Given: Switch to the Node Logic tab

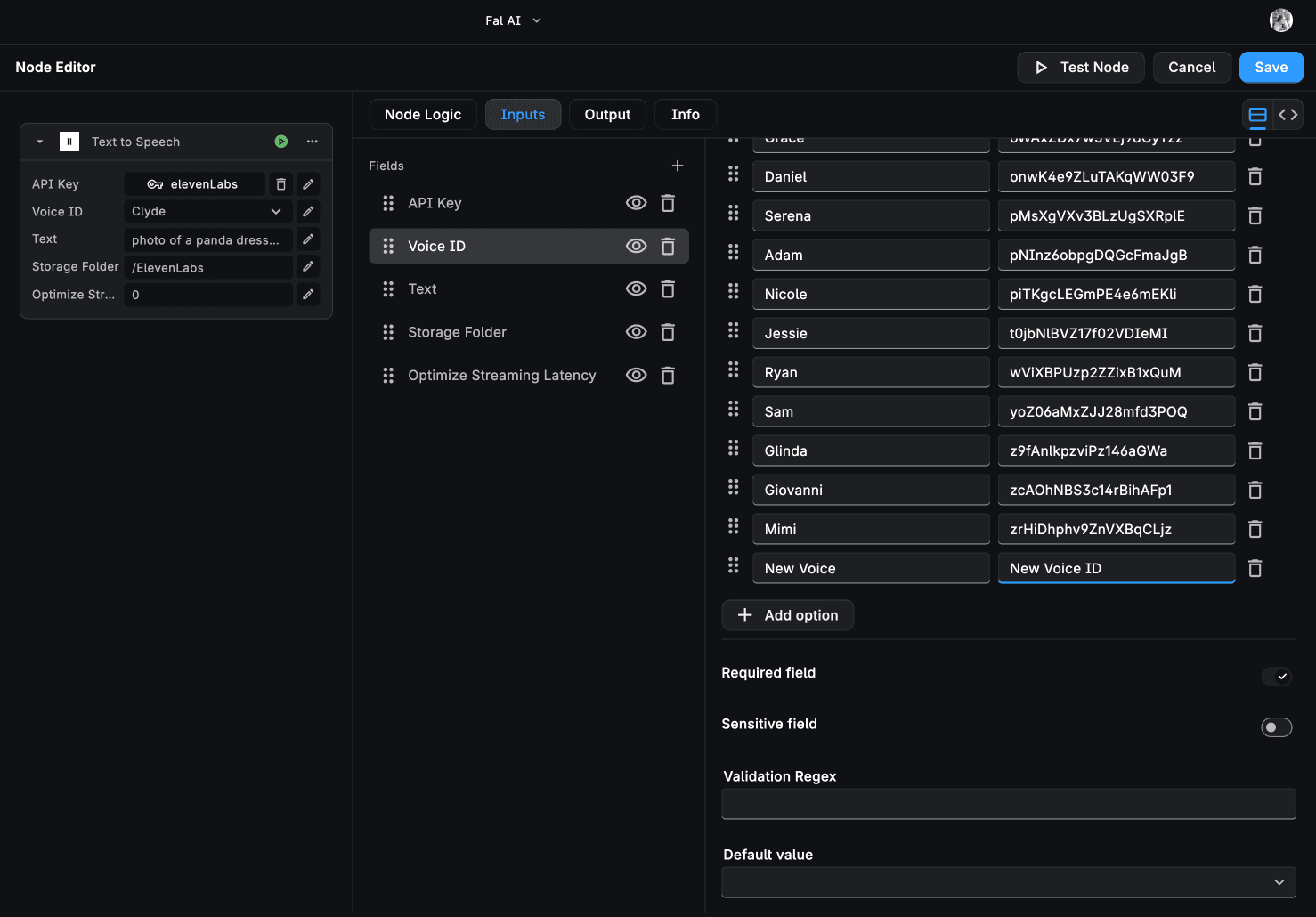Looking at the screenshot, I should click(423, 115).
